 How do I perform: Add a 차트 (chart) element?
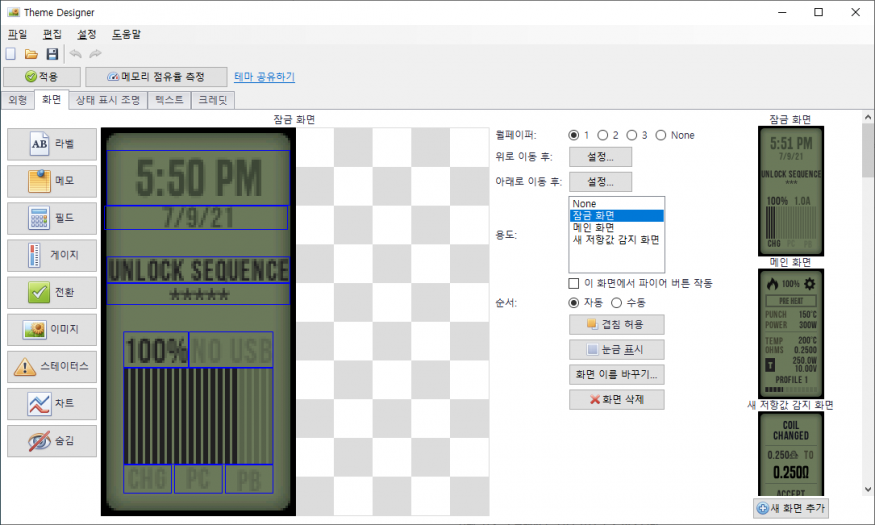[52, 403]
